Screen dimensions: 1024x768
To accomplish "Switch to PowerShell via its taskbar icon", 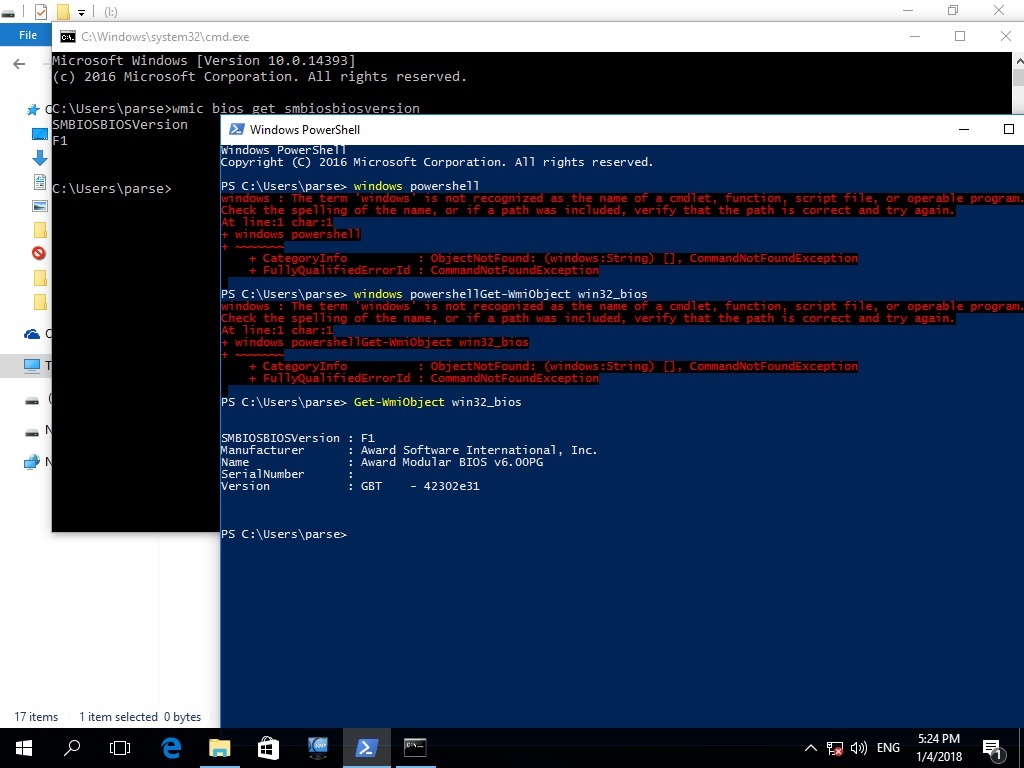I will [366, 748].
